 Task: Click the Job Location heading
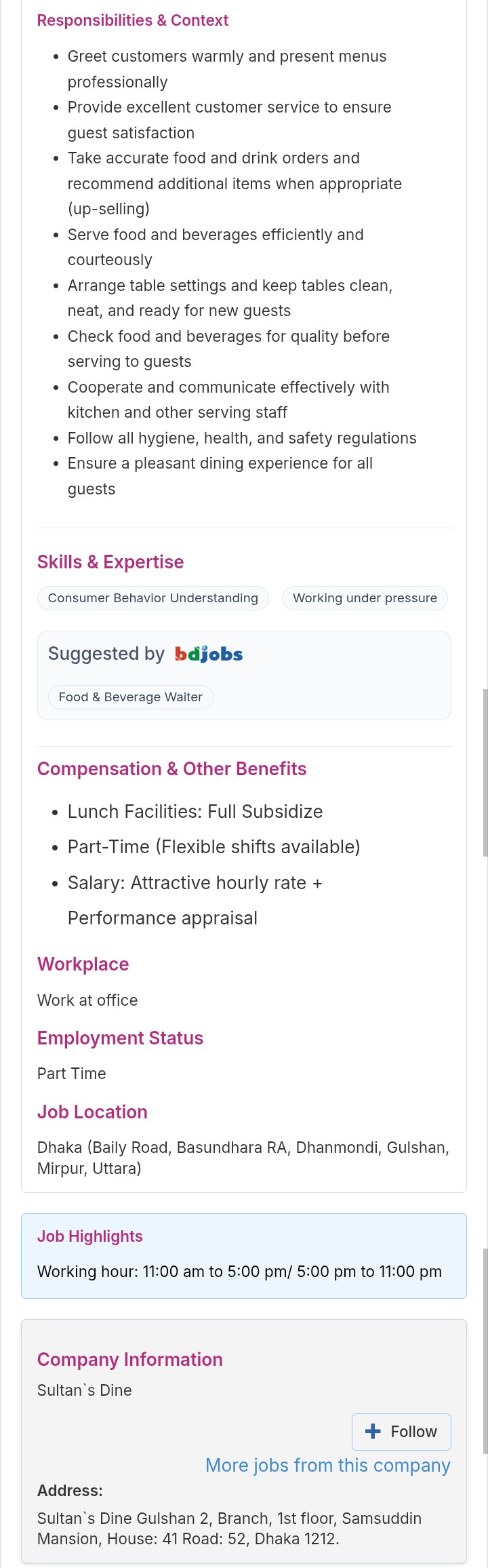pyautogui.click(x=92, y=1112)
